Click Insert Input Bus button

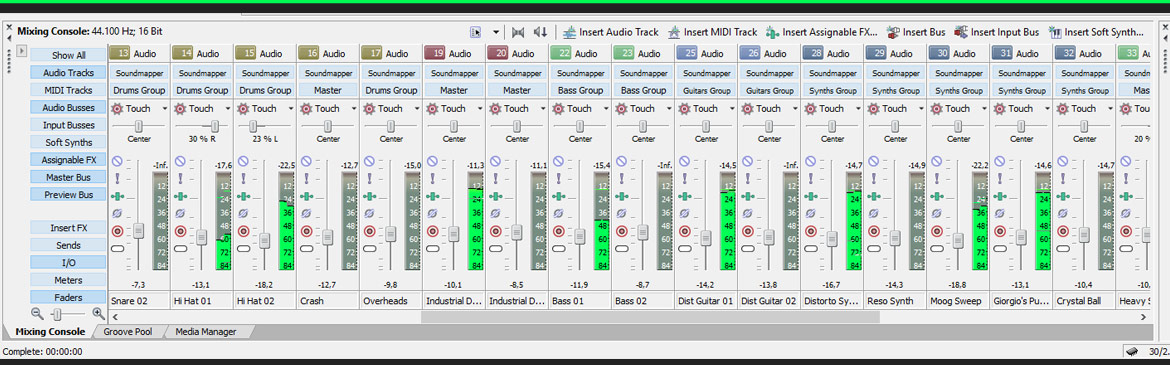pos(996,32)
